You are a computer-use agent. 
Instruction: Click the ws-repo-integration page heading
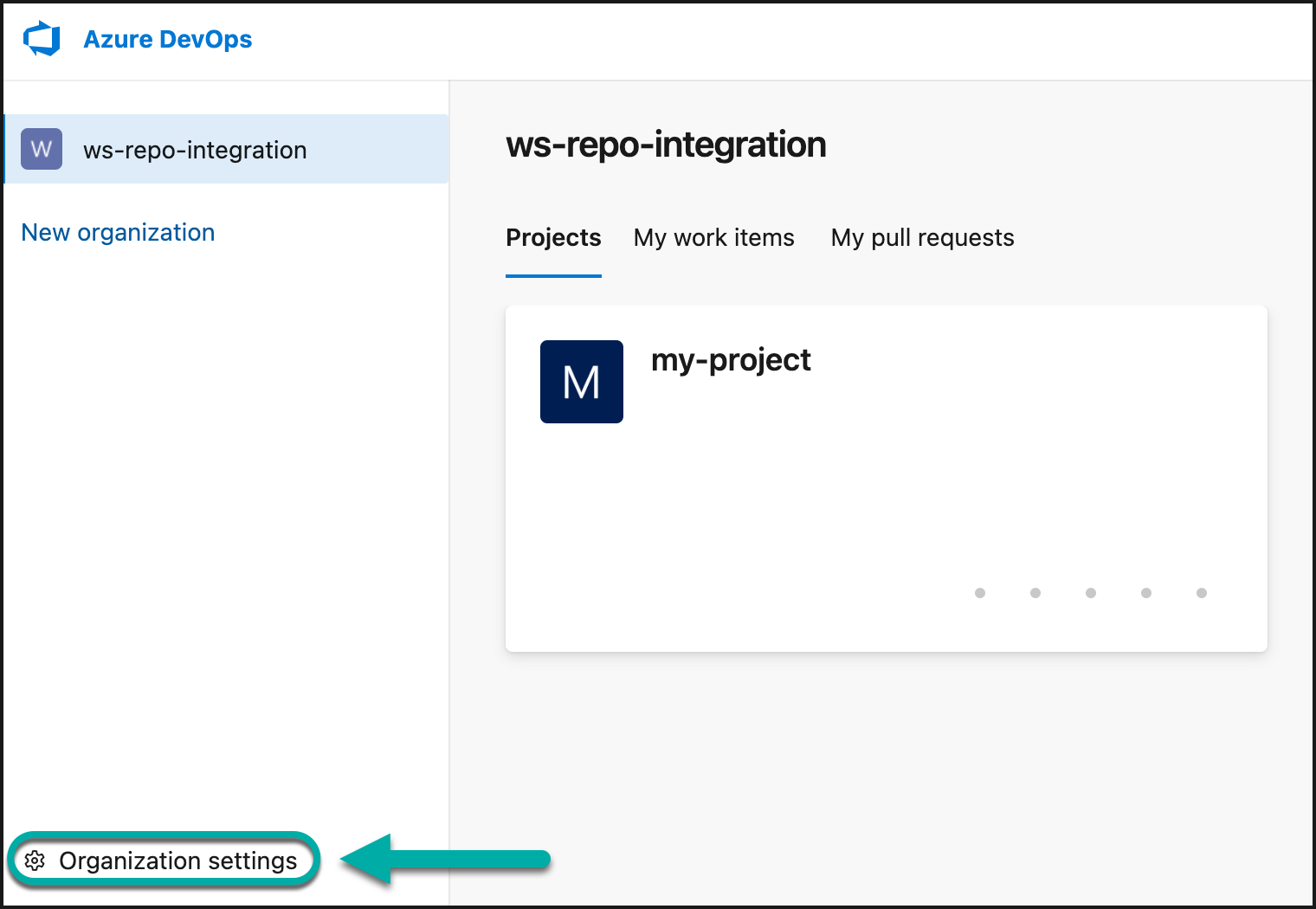pos(666,145)
